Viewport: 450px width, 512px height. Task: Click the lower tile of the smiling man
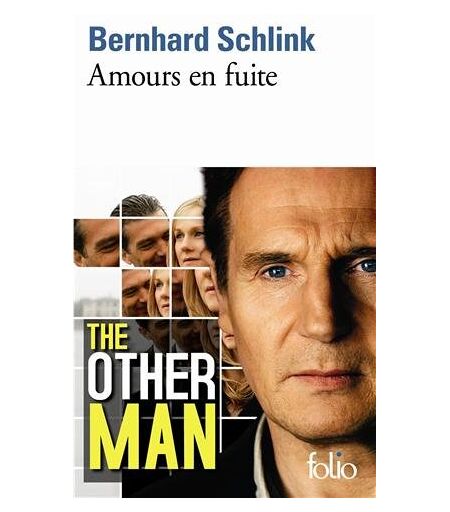coord(135,293)
